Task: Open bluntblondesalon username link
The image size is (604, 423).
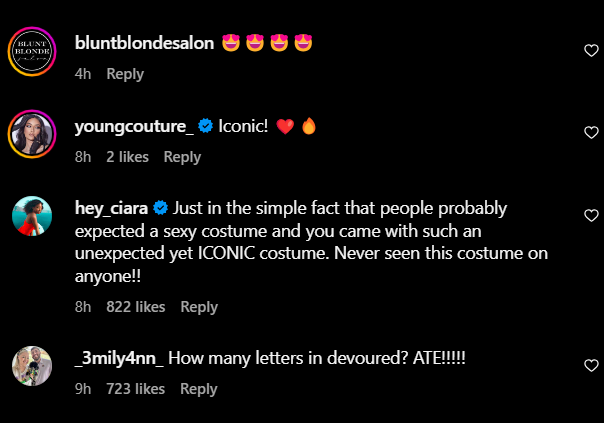Action: coord(144,45)
